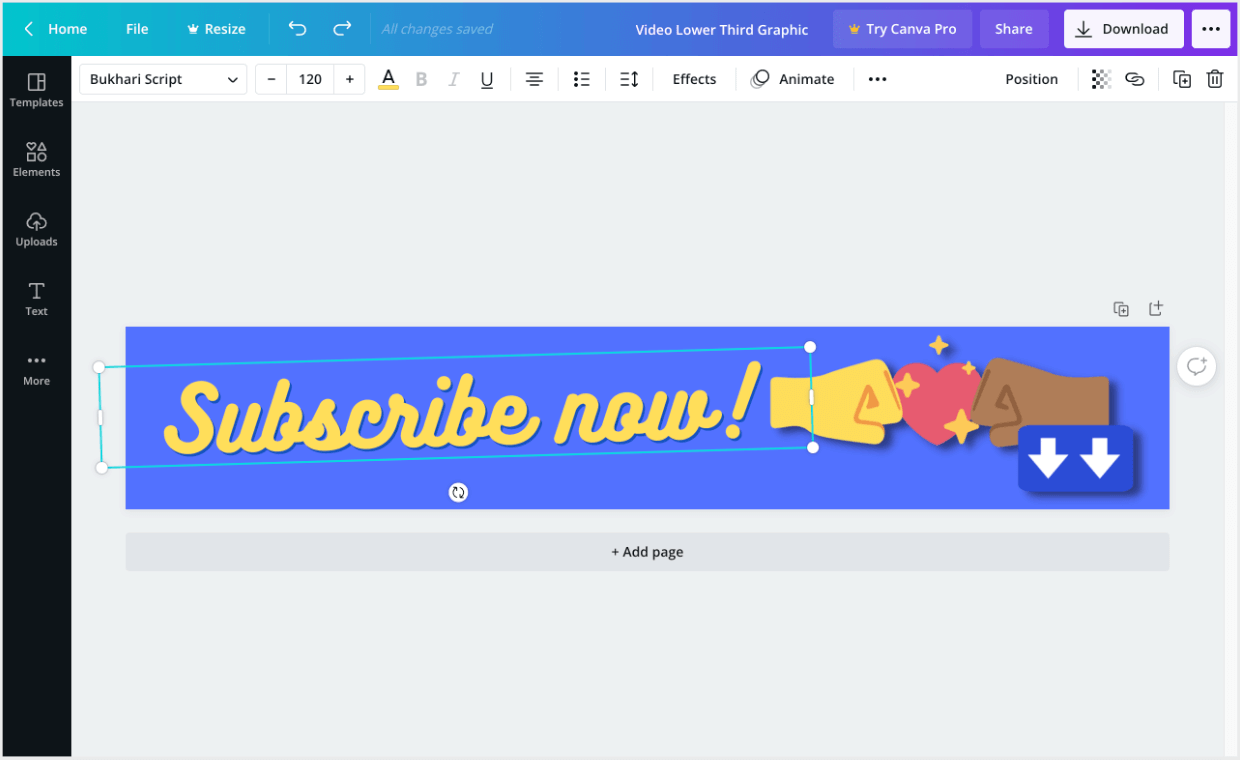Toggle italic formatting
This screenshot has height=760, width=1240.
pos(454,79)
